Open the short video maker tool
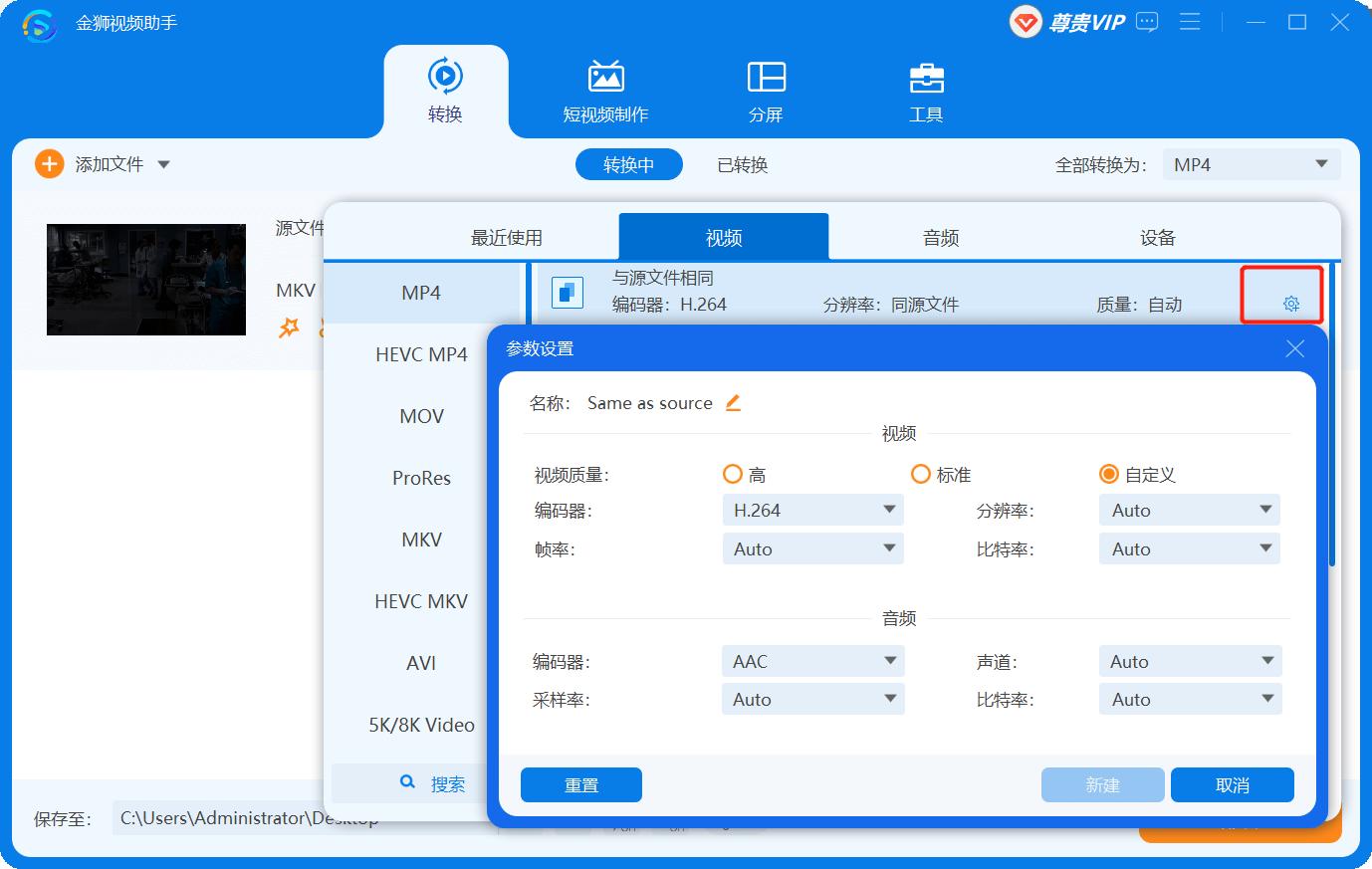1372x869 pixels. click(605, 92)
